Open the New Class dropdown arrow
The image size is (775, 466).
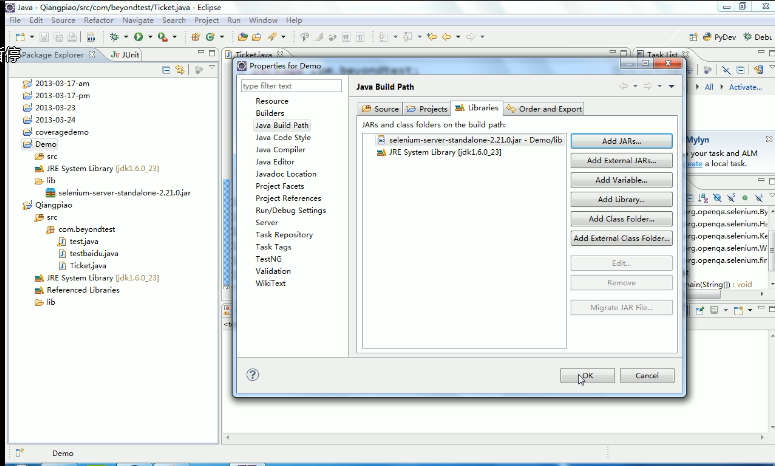click(x=221, y=37)
